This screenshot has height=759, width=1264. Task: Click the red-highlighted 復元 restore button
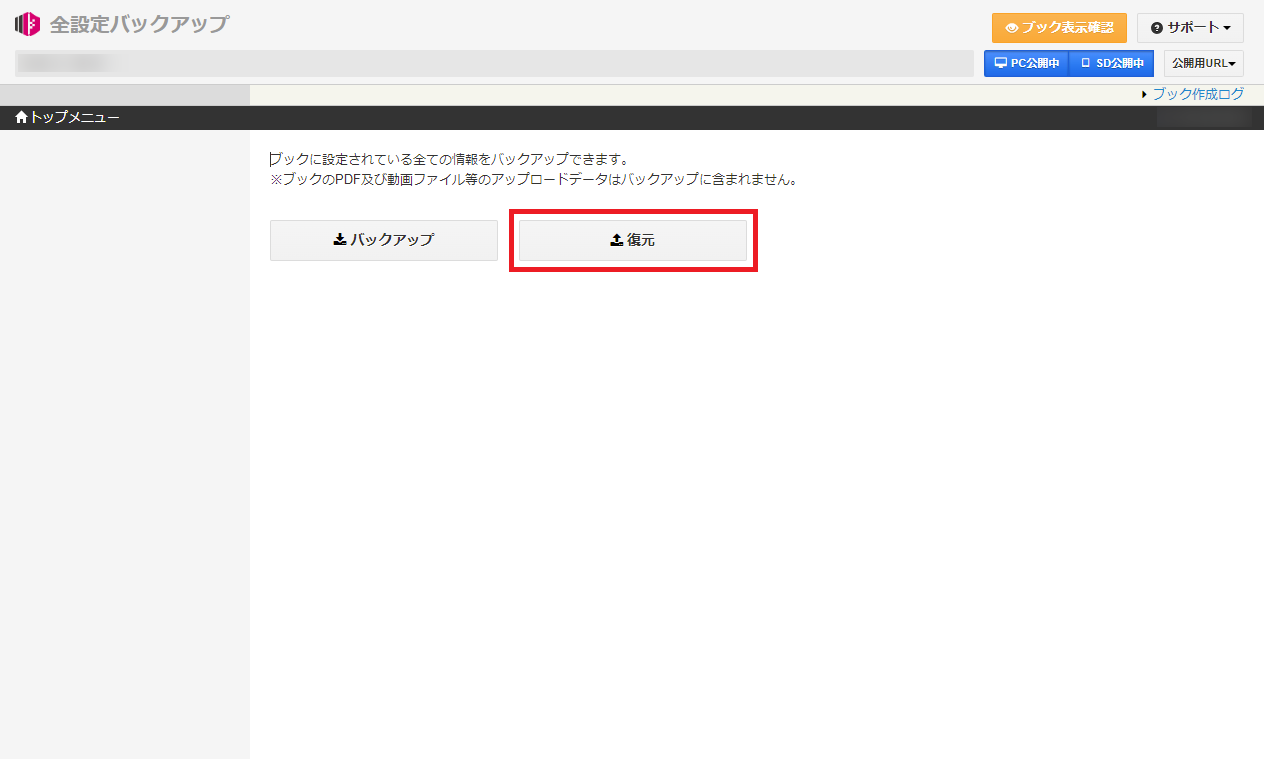(633, 239)
